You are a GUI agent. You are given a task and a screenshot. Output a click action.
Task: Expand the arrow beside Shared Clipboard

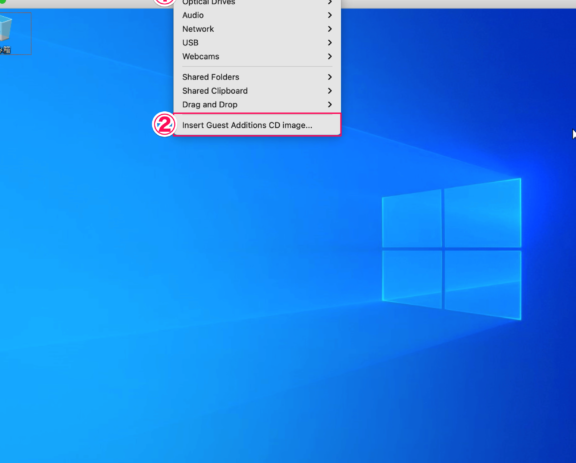330,91
